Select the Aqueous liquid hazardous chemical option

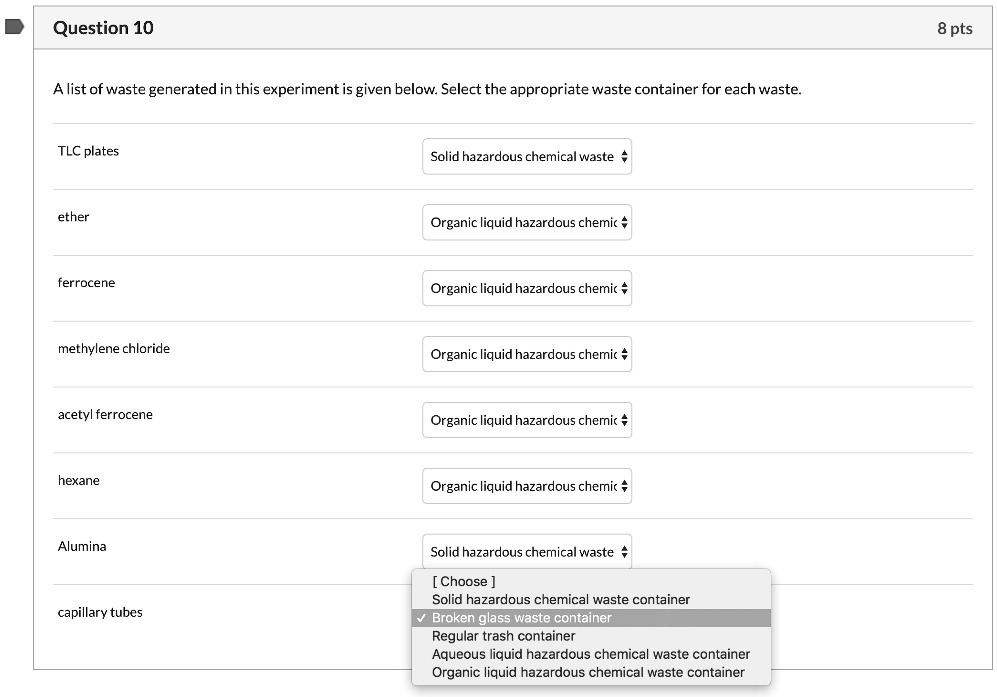point(590,654)
